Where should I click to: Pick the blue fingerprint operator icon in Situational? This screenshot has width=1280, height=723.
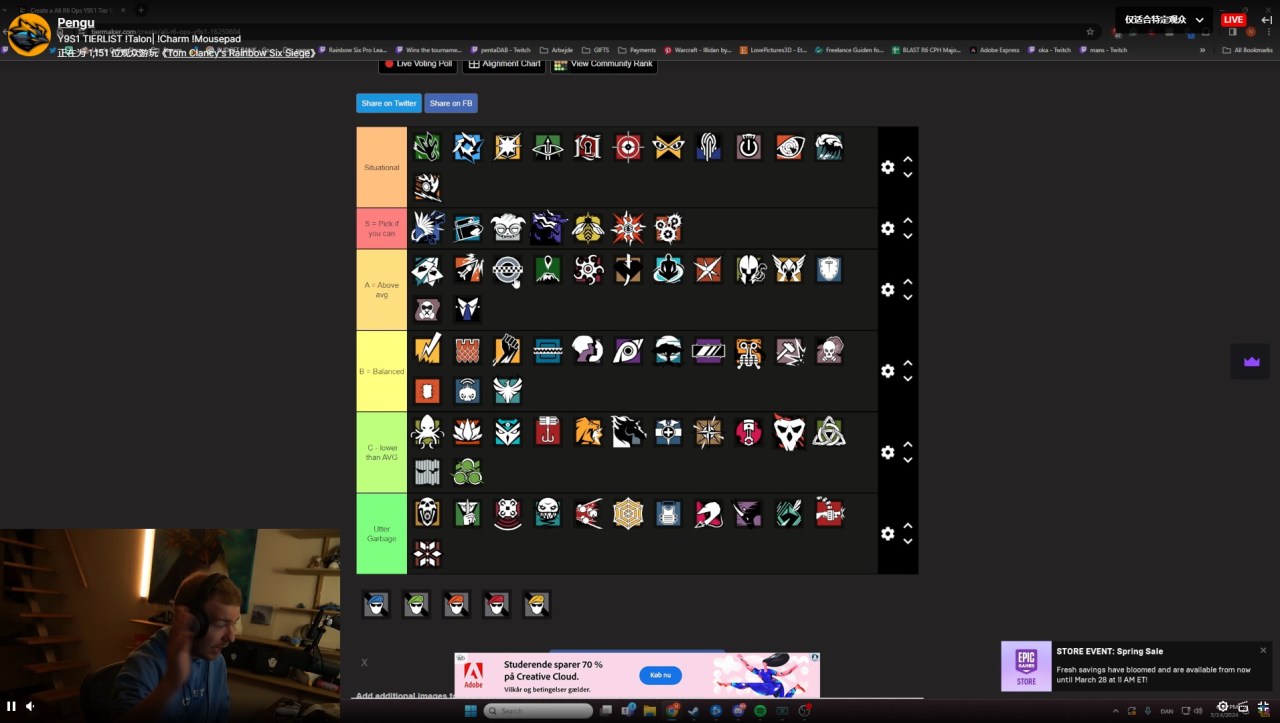tap(709, 147)
